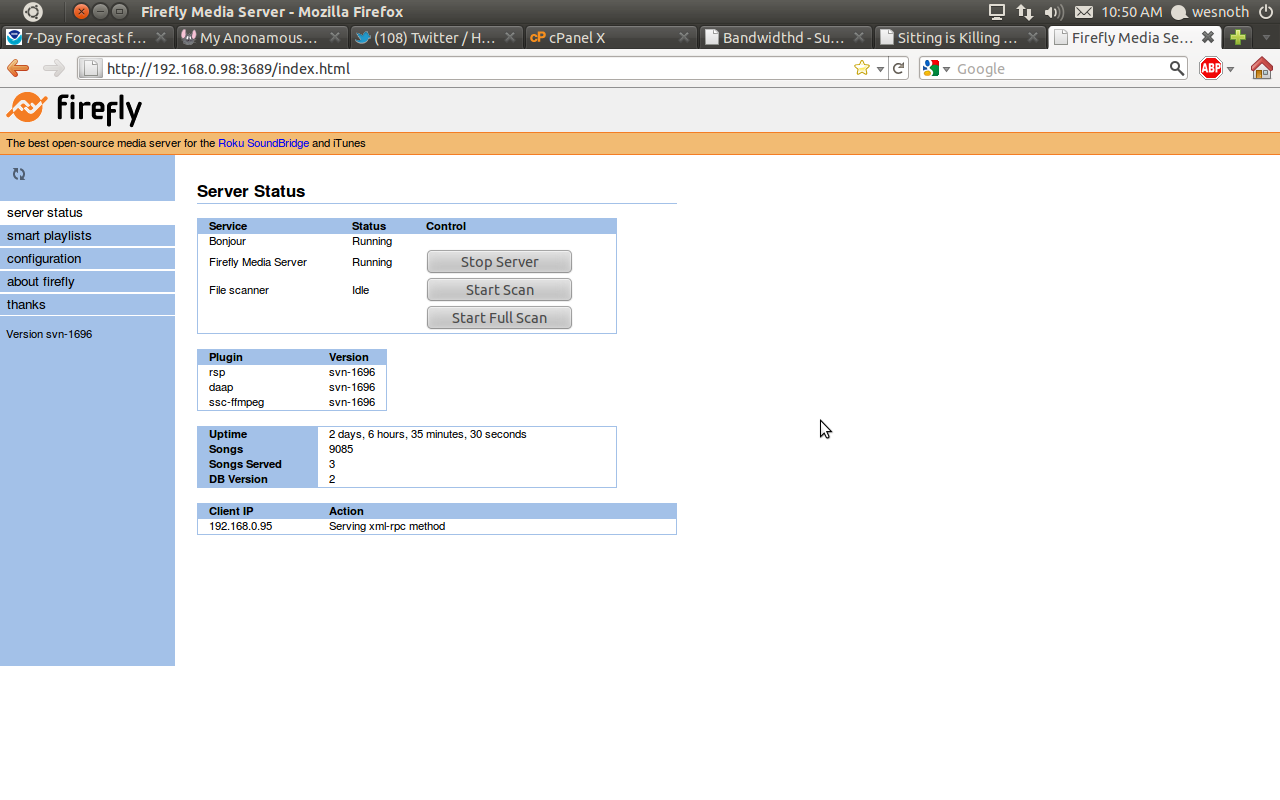
Task: Click the Stop Server button
Action: 499,262
